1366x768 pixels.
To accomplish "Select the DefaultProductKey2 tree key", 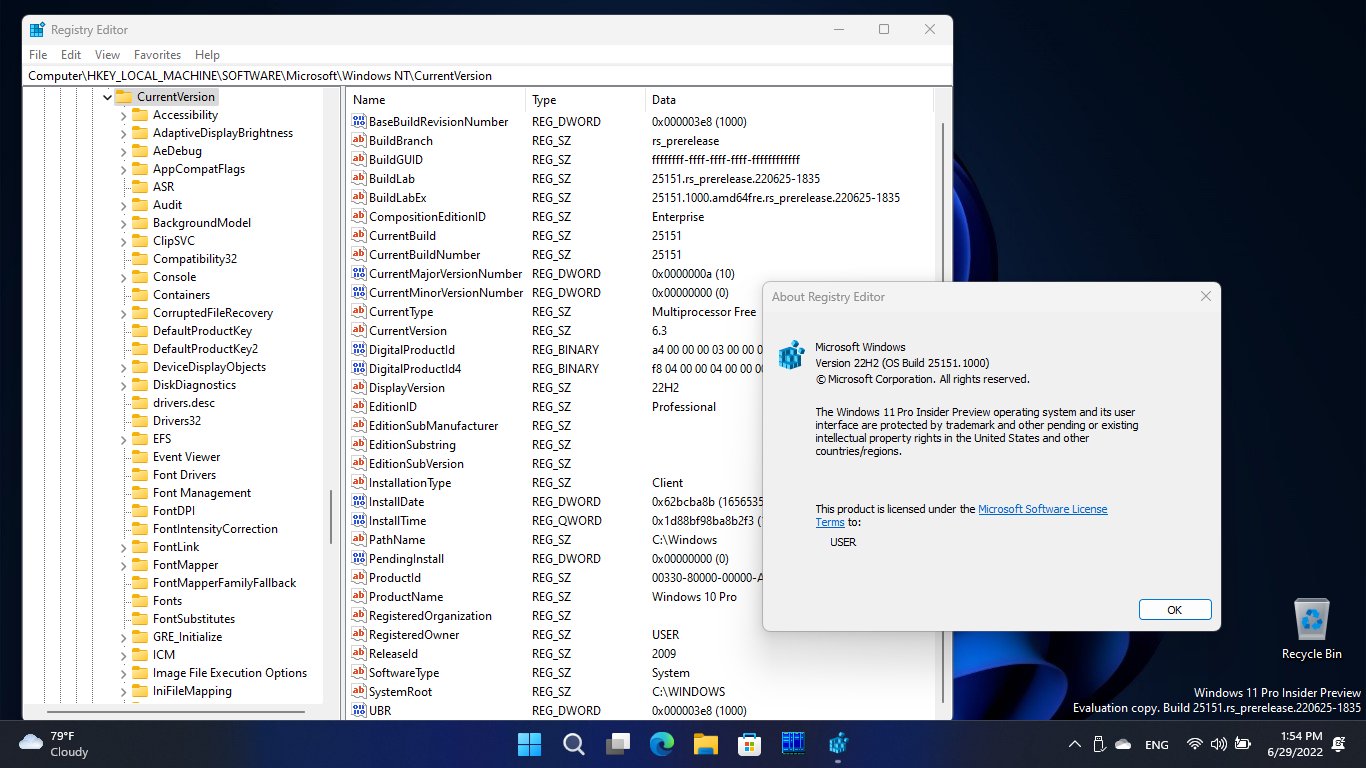I will coord(205,349).
